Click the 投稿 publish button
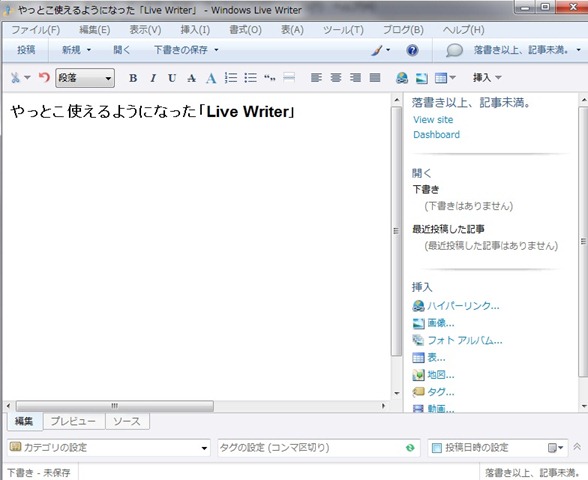Screen dimensions: 588x480 pos(26,50)
